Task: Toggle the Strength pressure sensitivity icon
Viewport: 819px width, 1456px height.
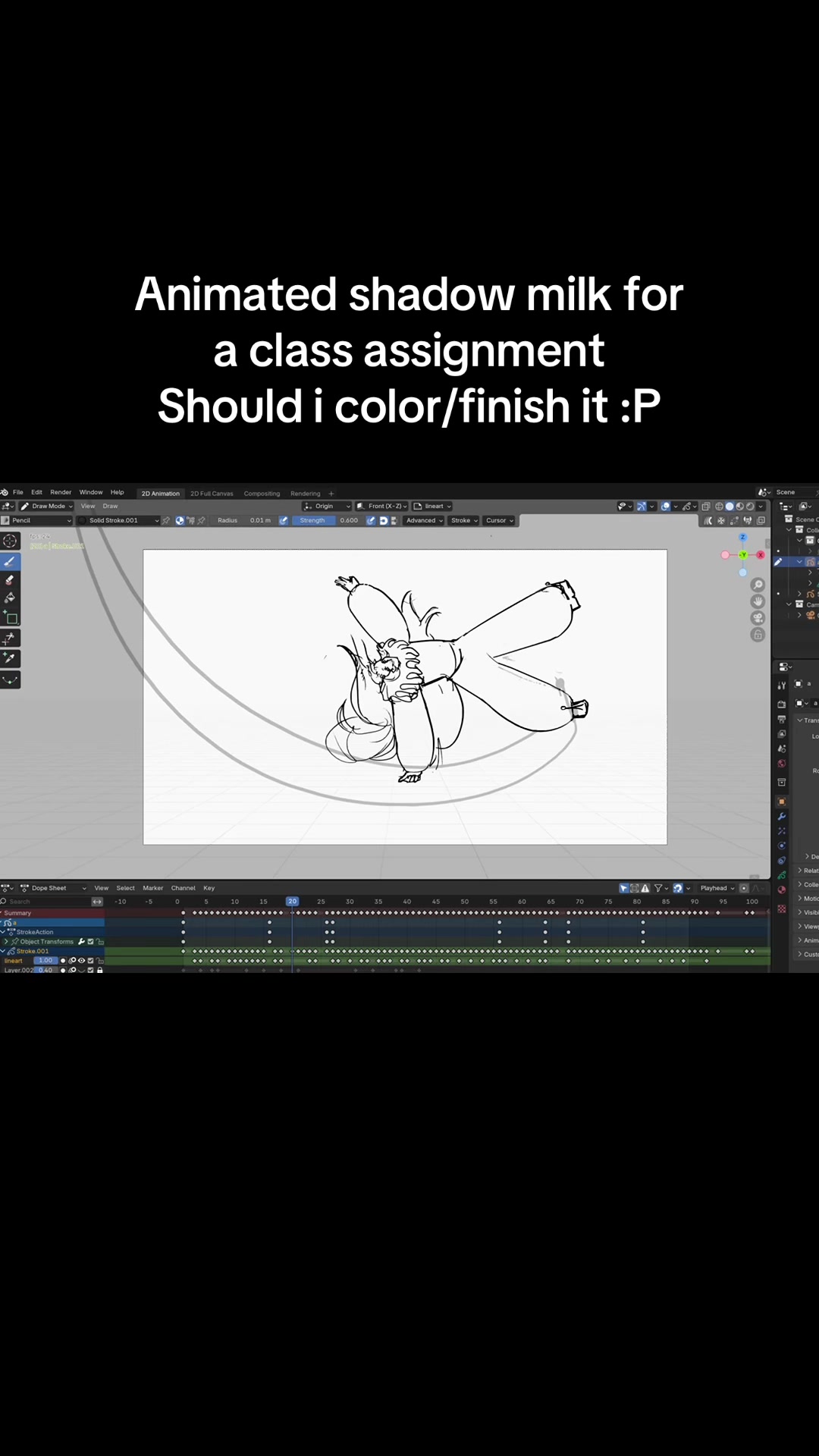Action: (371, 521)
